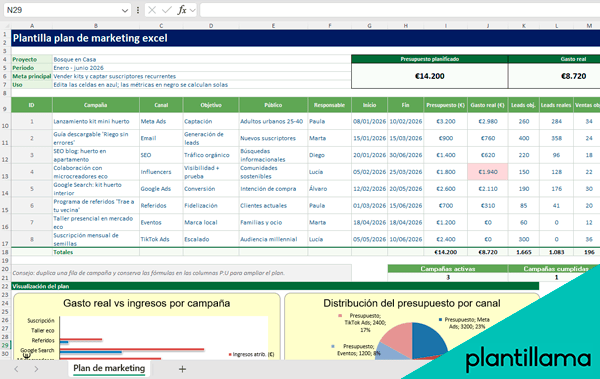Select the Google Ads channel cell

[x=161, y=189]
